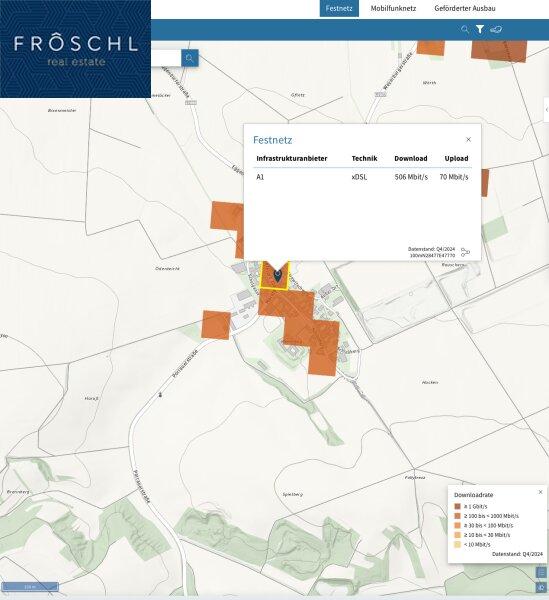The width and height of the screenshot is (549, 600).
Task: Click the < 10 Mbit/s legend swatch
Action: coord(457,544)
